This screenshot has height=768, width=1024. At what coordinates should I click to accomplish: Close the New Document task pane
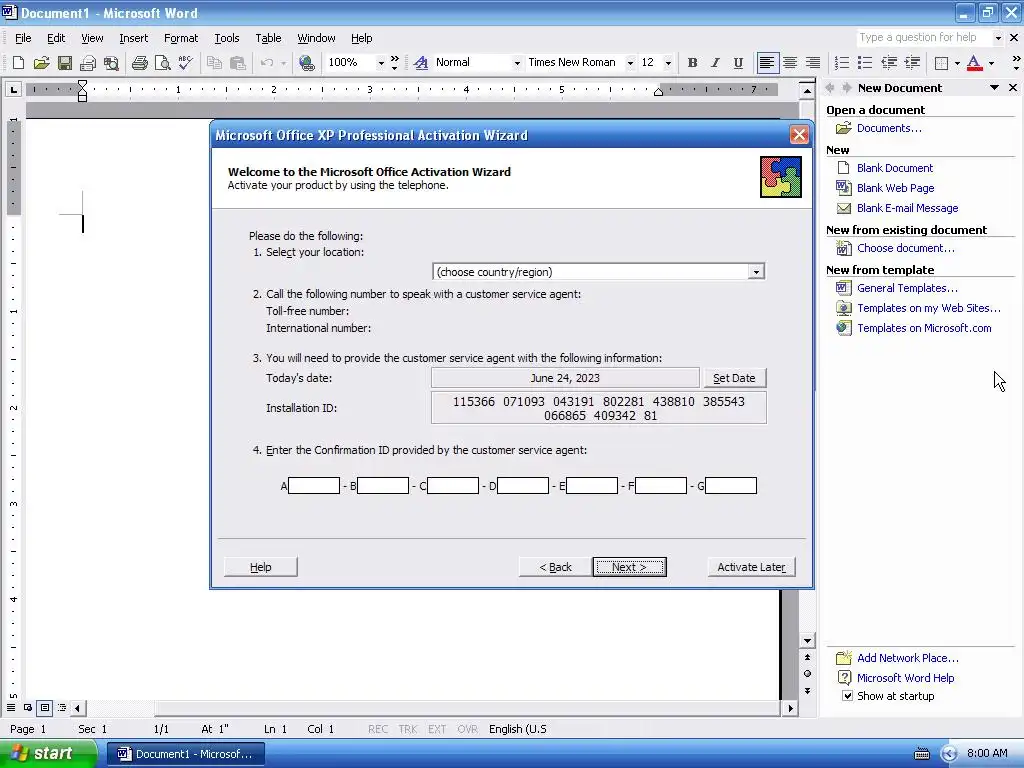click(x=1013, y=88)
